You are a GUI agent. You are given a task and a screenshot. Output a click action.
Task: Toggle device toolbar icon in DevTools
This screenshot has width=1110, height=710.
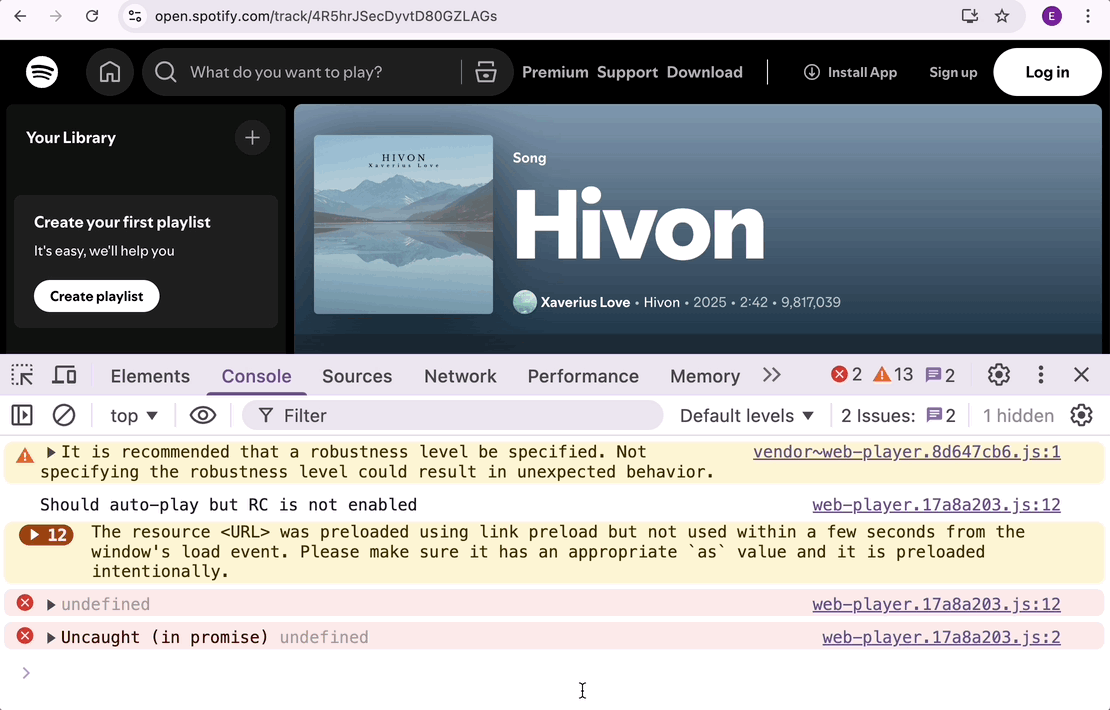tap(64, 375)
